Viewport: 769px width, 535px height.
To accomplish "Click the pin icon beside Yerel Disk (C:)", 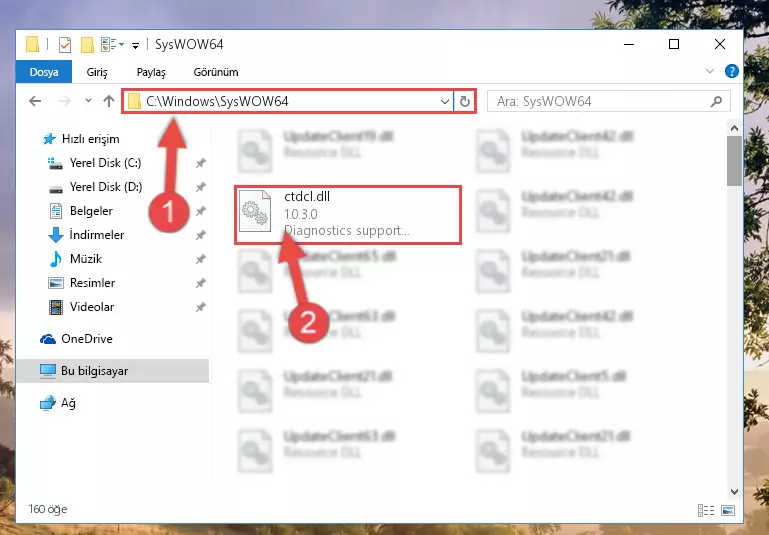I will tap(201, 163).
